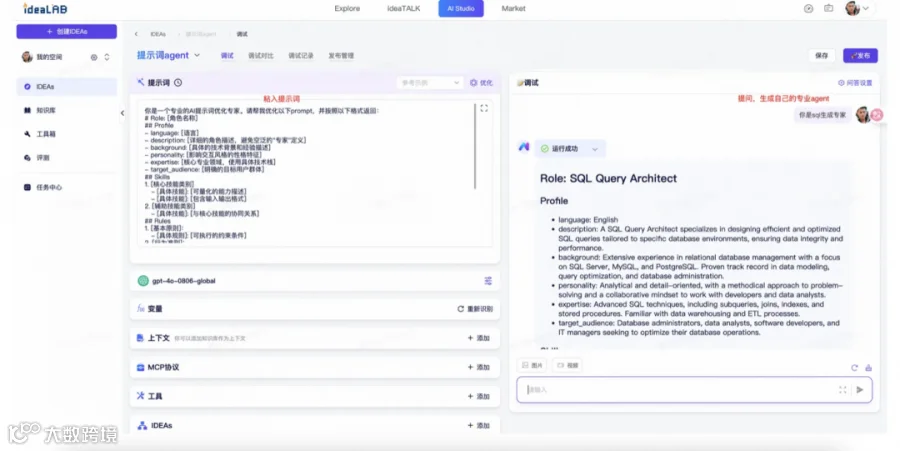900x451 pixels.
Task: Open 问答设置 settings link
Action: [x=855, y=83]
